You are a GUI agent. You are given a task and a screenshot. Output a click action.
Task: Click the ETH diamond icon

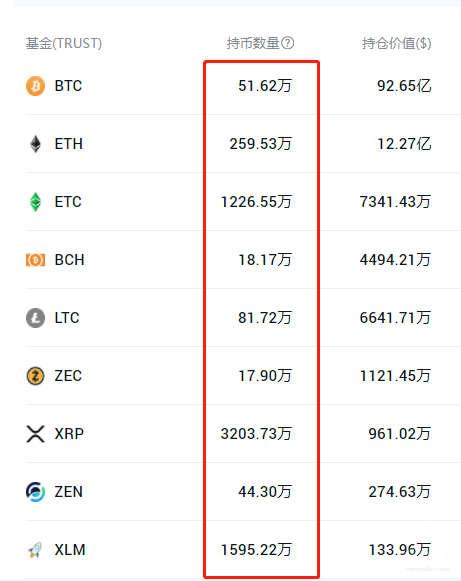click(x=36, y=144)
